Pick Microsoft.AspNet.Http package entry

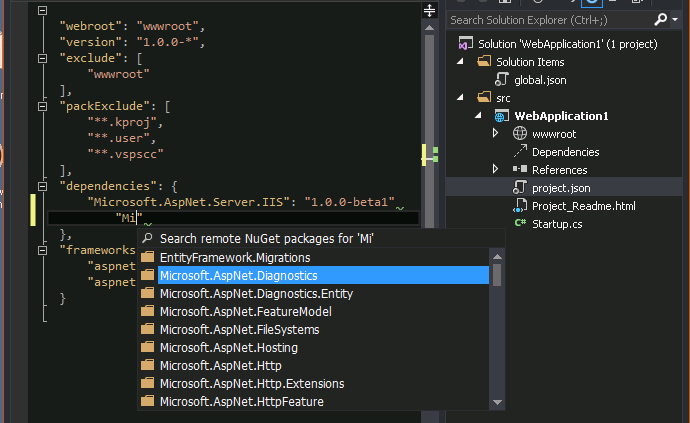click(220, 366)
